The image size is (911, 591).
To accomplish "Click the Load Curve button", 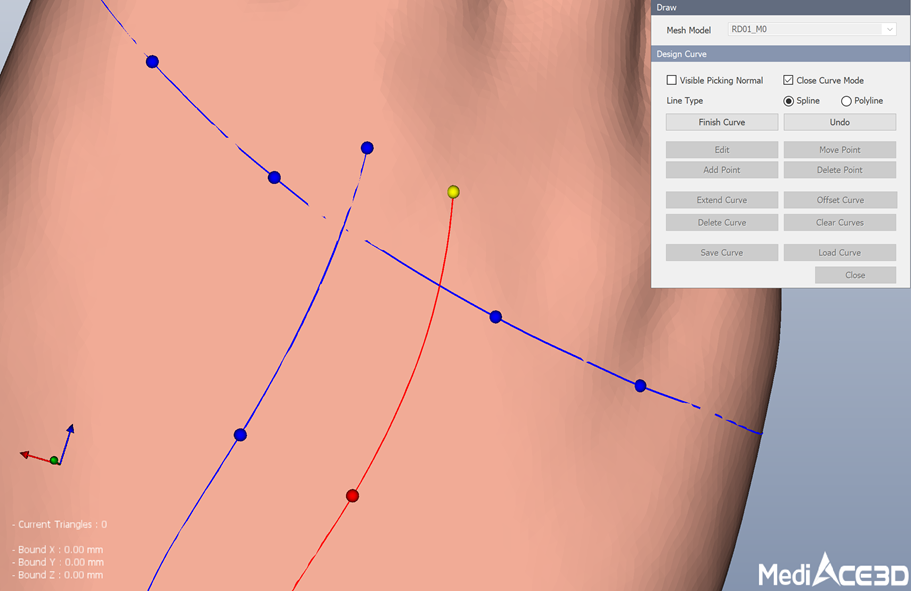I will point(840,253).
